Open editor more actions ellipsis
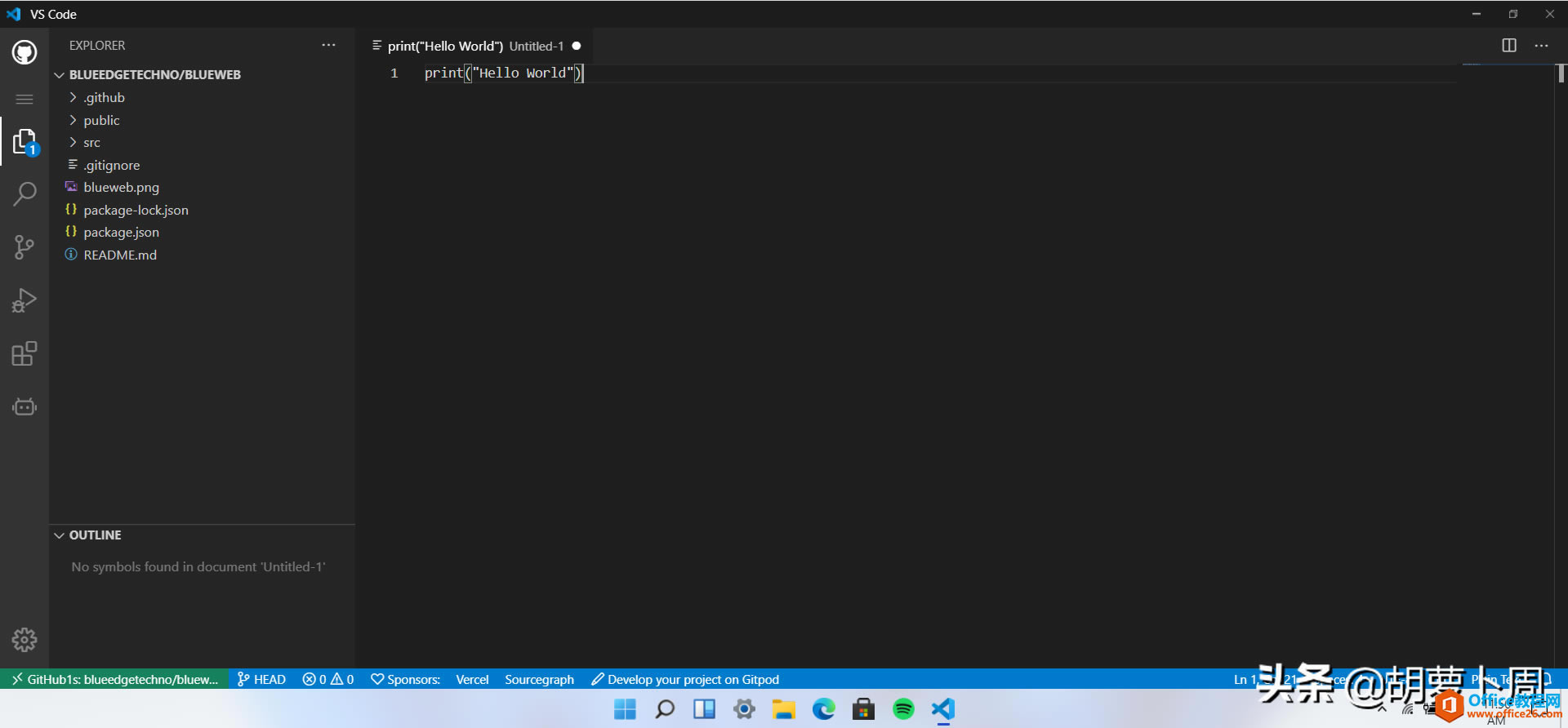 point(1541,46)
